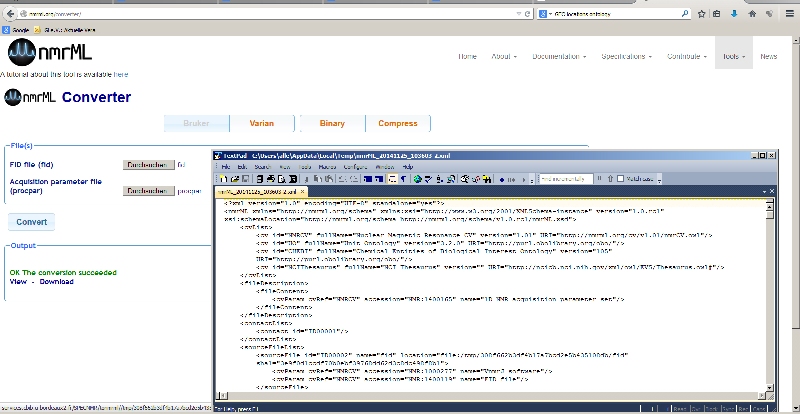Click the globe web browser icon in TextPad
Screen dimensions: 800x414
coord(418,179)
